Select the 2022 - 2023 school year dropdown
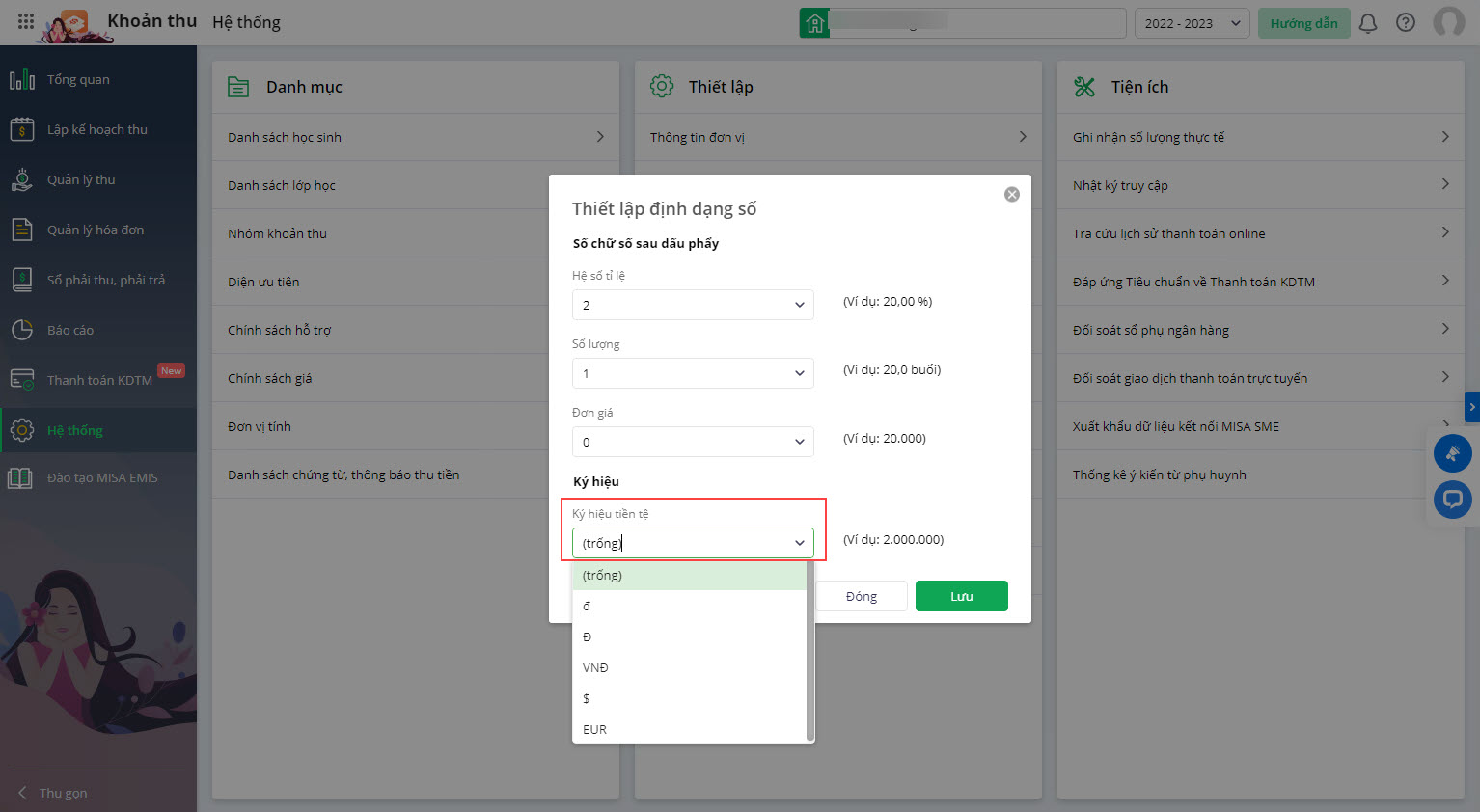This screenshot has width=1480, height=812. coord(1192,23)
